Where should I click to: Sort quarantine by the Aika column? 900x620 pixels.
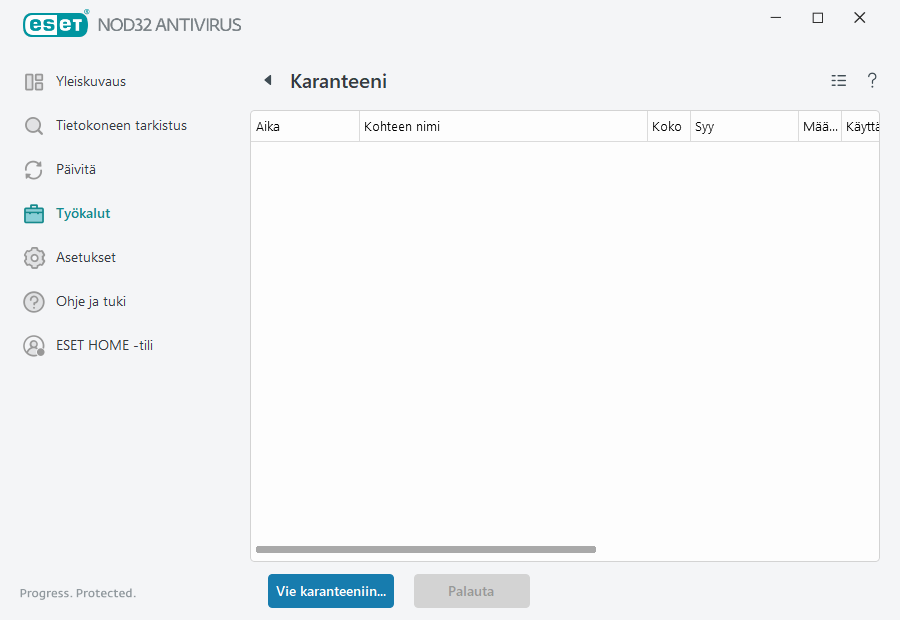point(300,126)
